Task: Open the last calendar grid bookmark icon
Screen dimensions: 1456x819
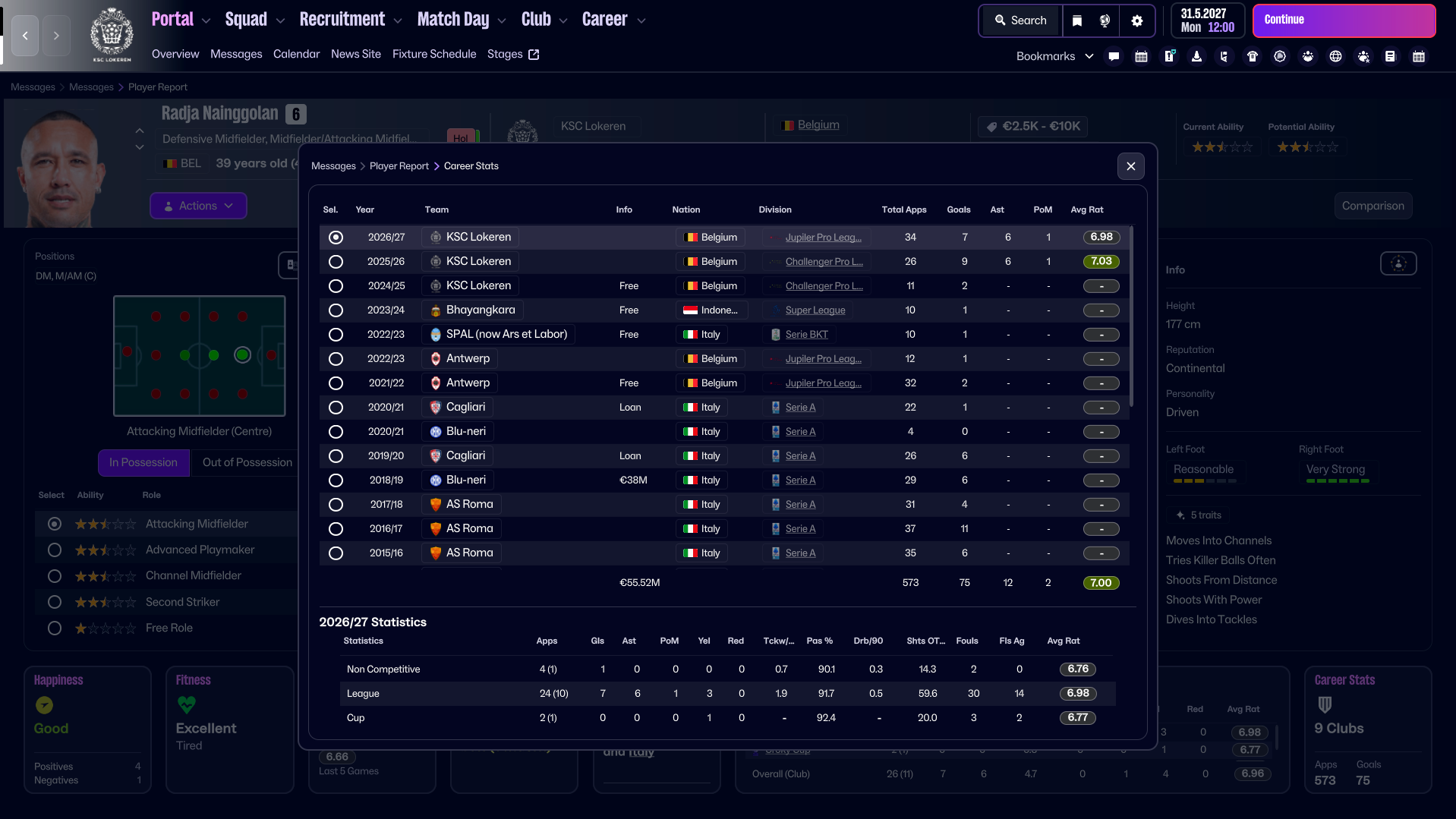Action: (x=1418, y=56)
